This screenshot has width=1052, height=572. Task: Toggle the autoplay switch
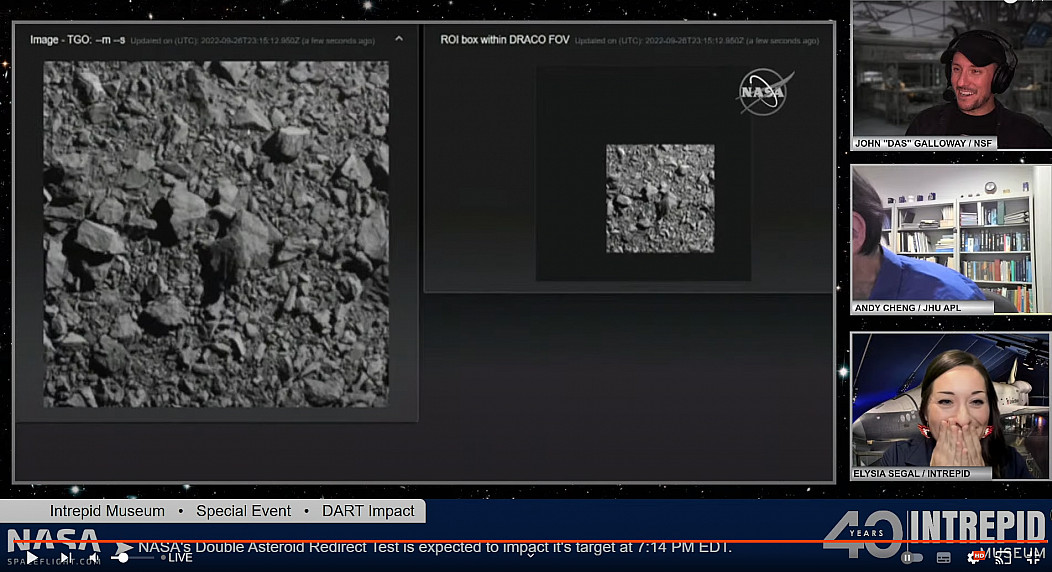pyautogui.click(x=911, y=557)
